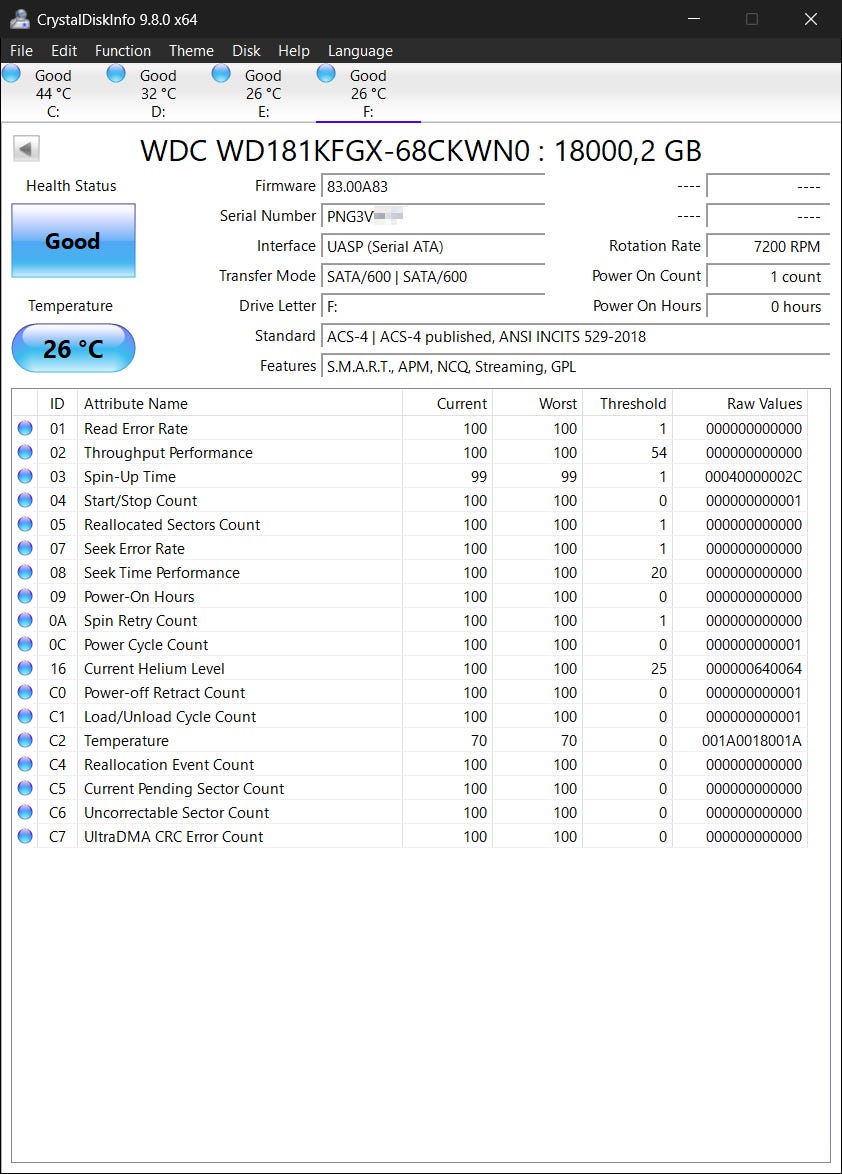842x1174 pixels.
Task: Click the threshold value 54
Action: click(659, 452)
